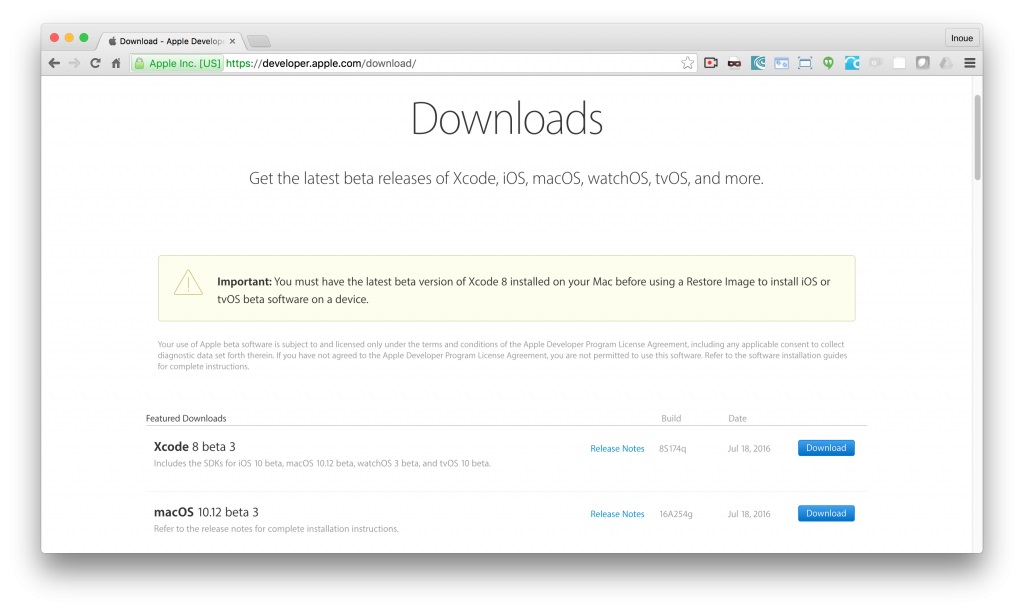This screenshot has width=1024, height=612.
Task: Click the Google Drive extension icon
Action: pos(946,63)
